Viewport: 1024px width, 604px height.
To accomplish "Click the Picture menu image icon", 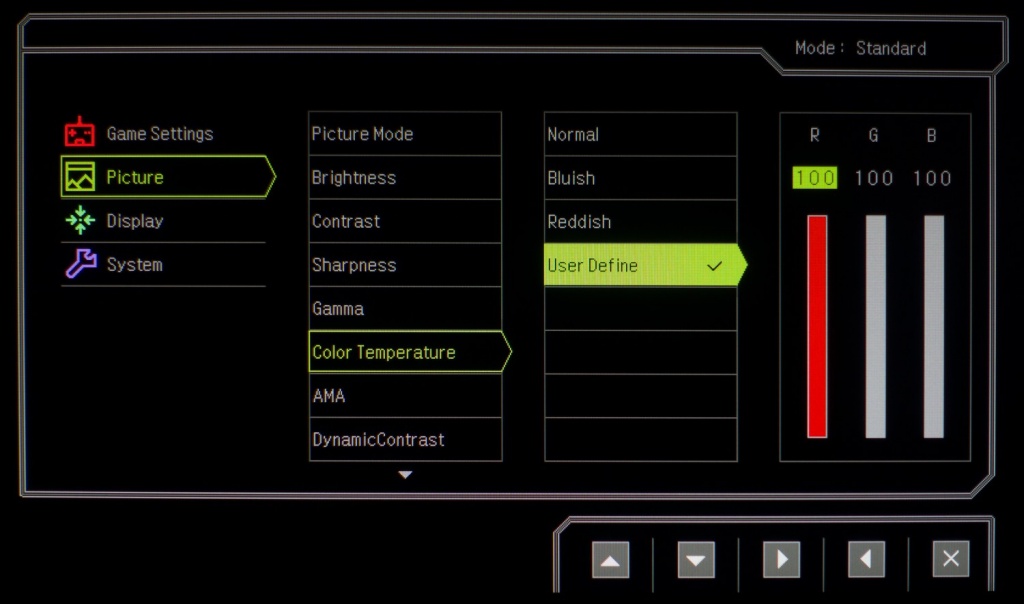I will [x=80, y=177].
